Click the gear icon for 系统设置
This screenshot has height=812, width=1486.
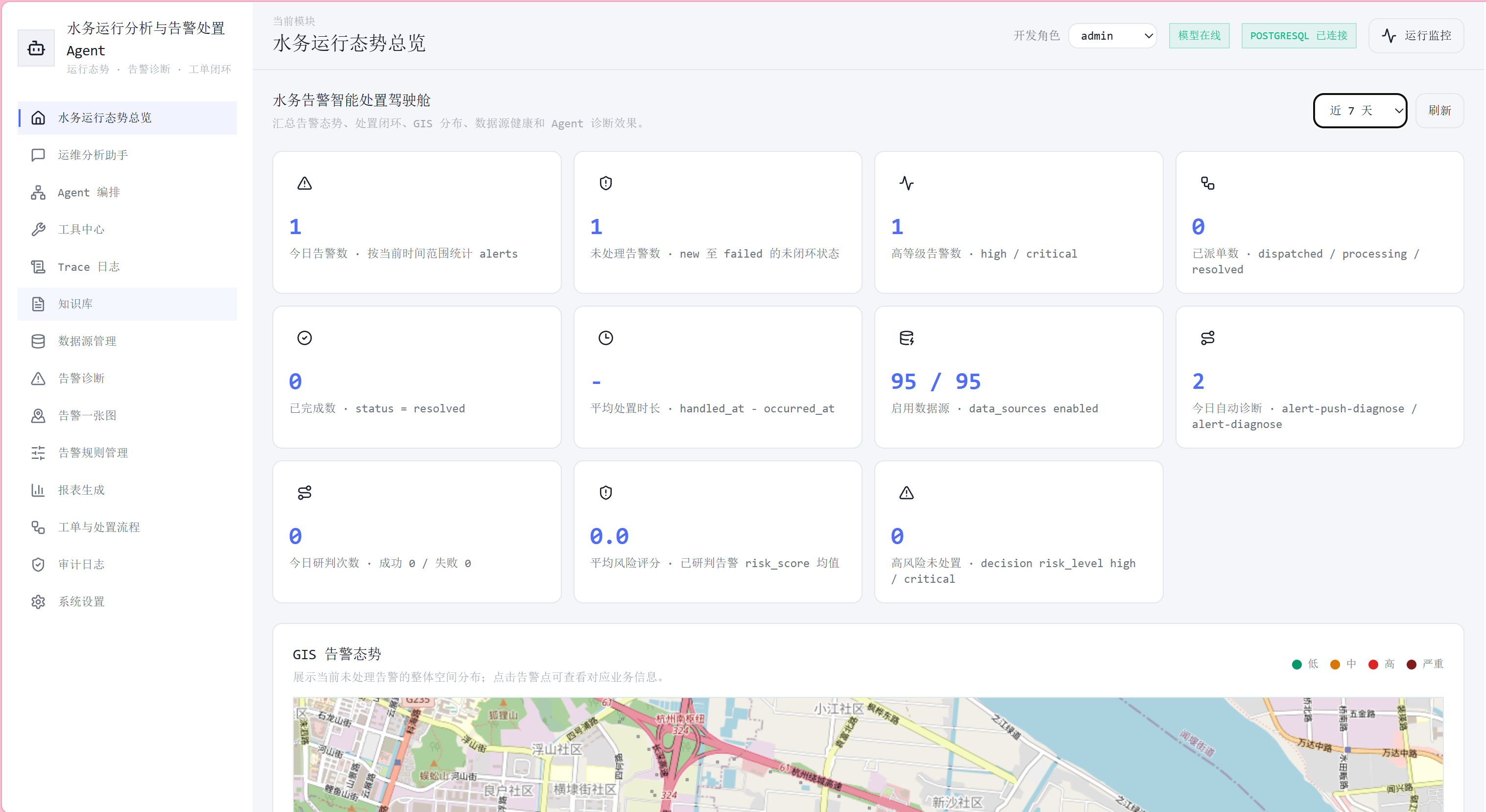point(38,602)
